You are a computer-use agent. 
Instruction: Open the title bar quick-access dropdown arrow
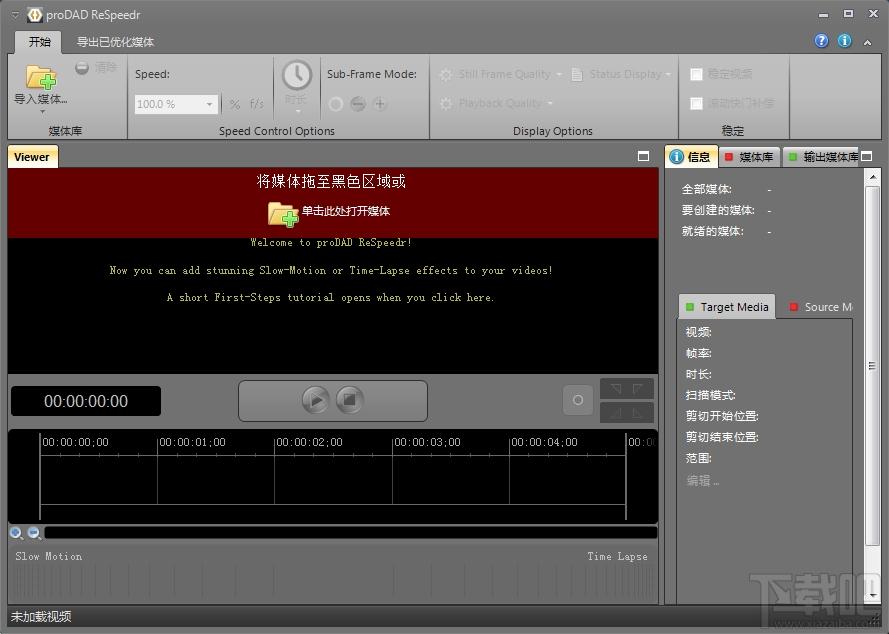tap(15, 15)
